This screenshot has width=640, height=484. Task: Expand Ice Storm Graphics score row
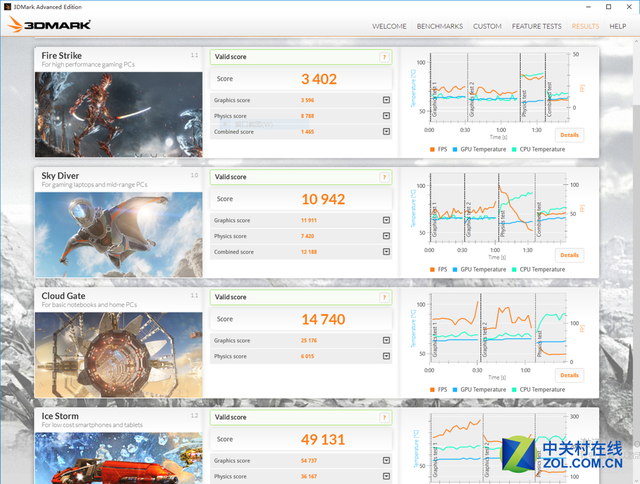tap(386, 460)
